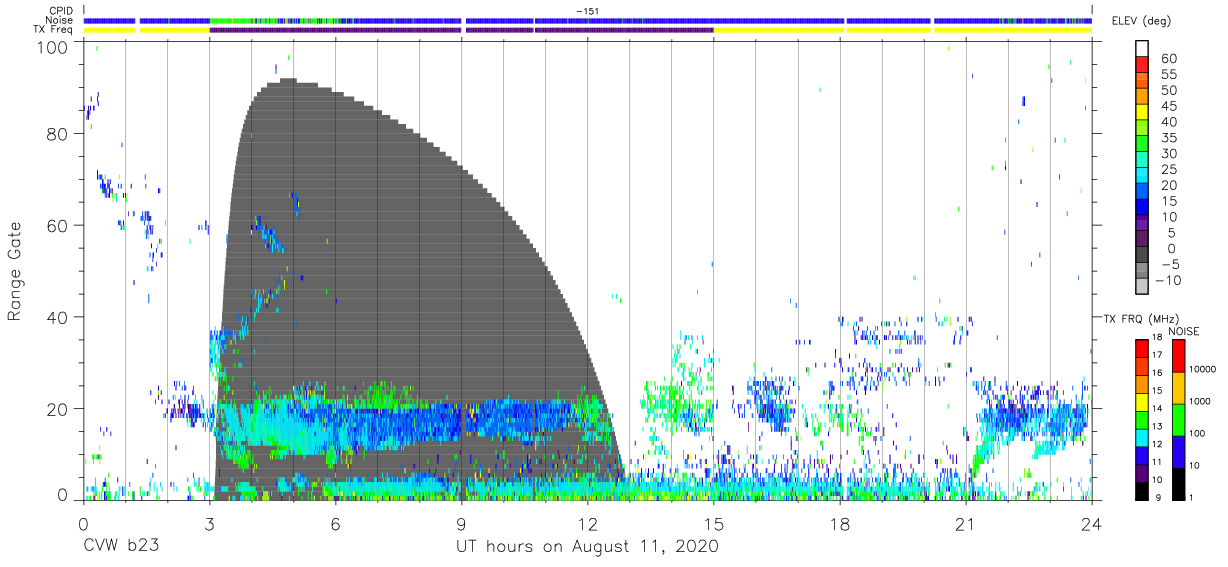Viewport: 1228px width, 567px height.
Task: Select the 'UT hours on August 11, 2020' label
Action: tap(587, 547)
